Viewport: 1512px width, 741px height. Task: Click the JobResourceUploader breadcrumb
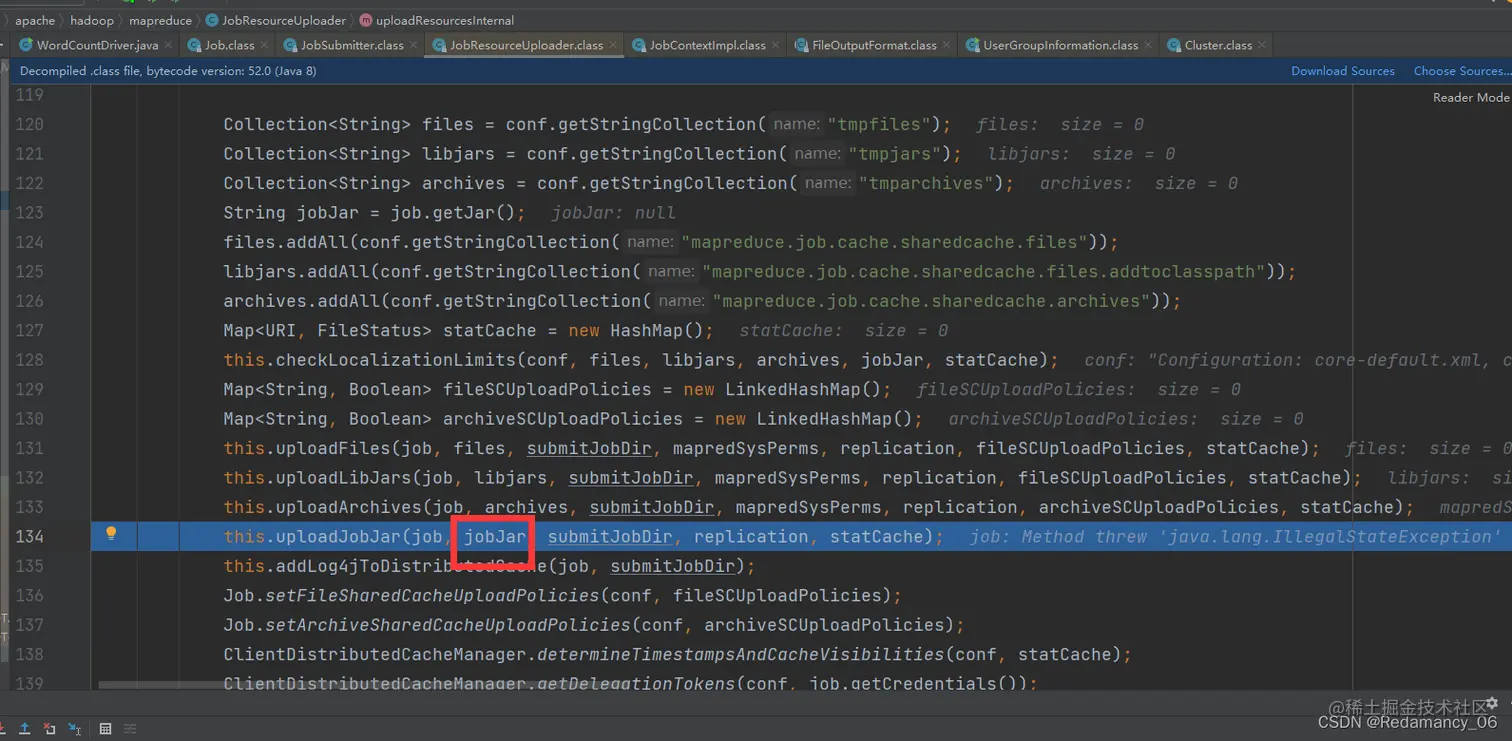click(283, 20)
